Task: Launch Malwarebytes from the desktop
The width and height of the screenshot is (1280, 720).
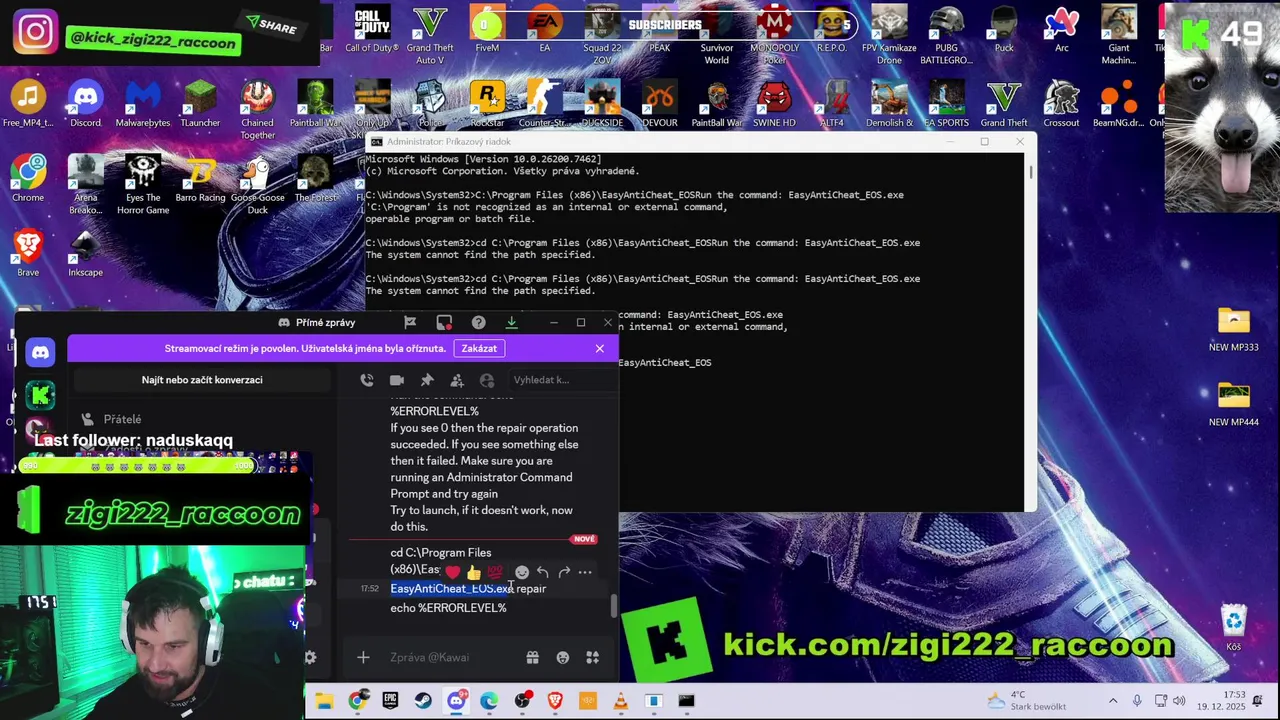Action: point(143,104)
